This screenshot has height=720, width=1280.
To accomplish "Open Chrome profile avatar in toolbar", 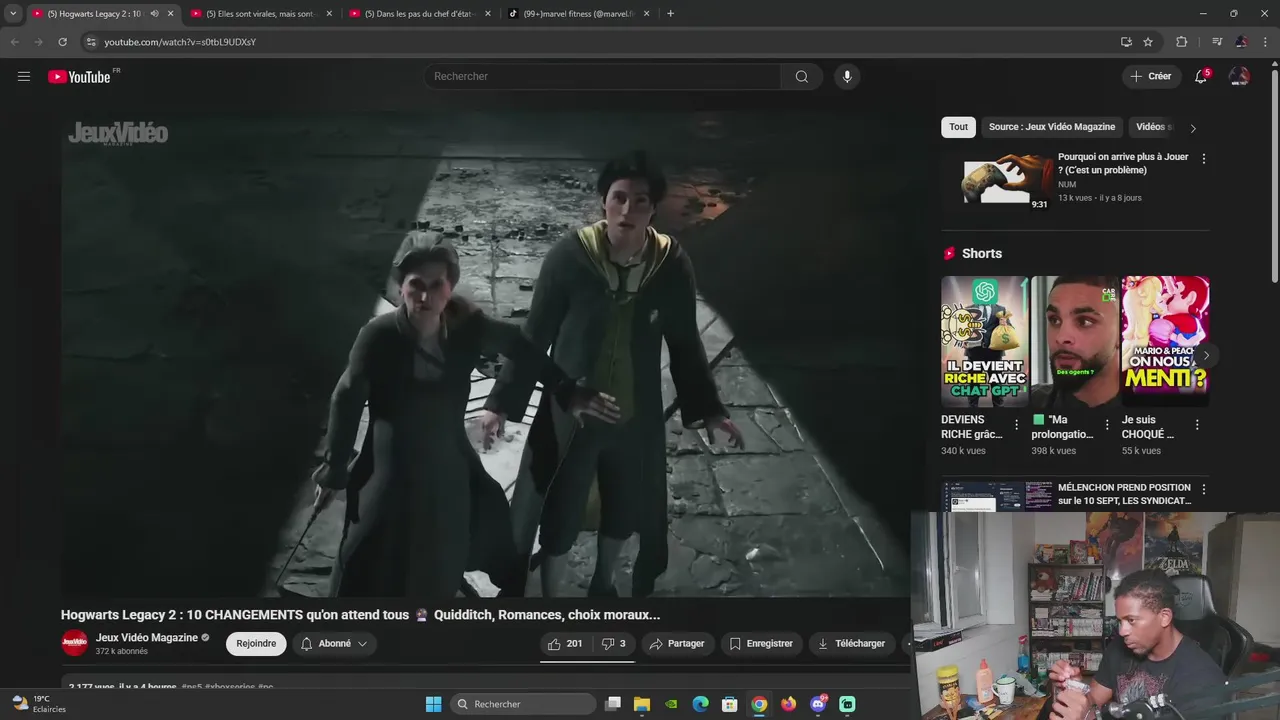I will [x=1241, y=42].
